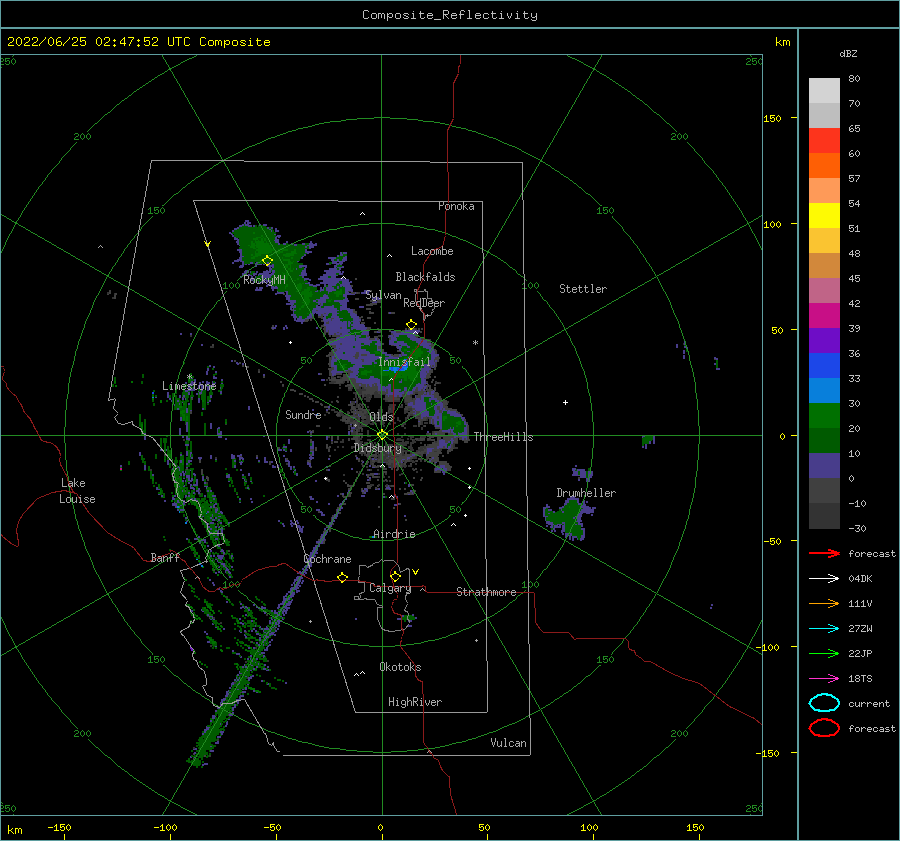Click the Sylvan label
900x841 pixels.
click(x=383, y=296)
